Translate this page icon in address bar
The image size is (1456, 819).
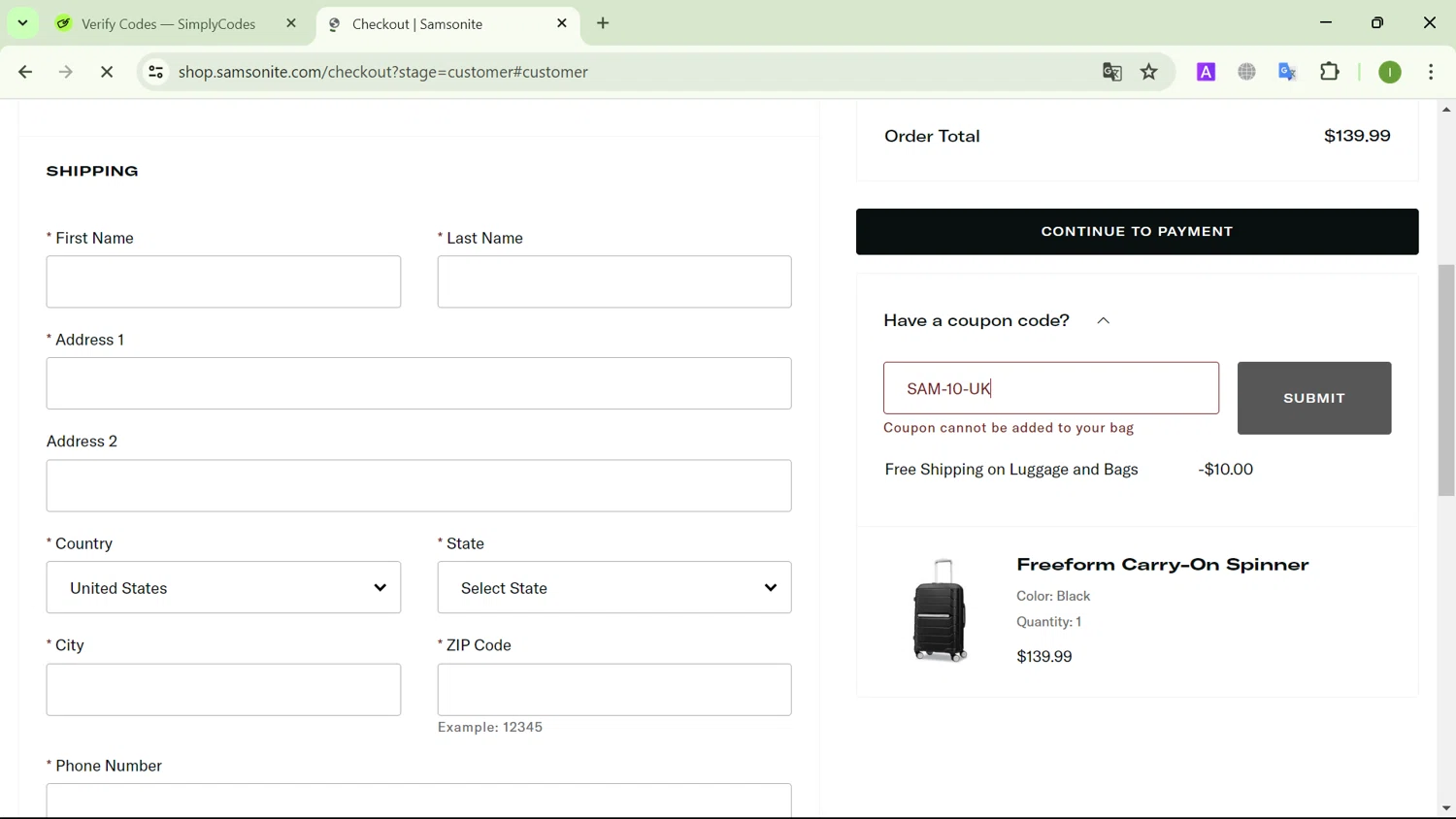pos(1112,72)
